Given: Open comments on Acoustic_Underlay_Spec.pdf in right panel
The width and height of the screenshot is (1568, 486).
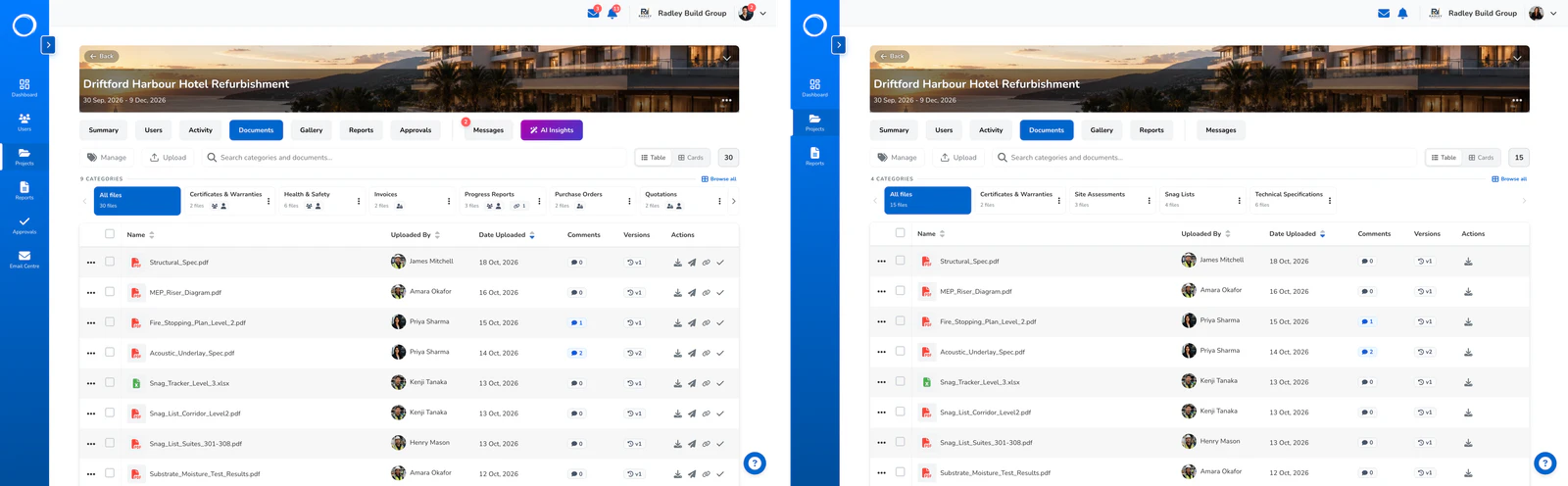Looking at the screenshot, I should 1367,352.
